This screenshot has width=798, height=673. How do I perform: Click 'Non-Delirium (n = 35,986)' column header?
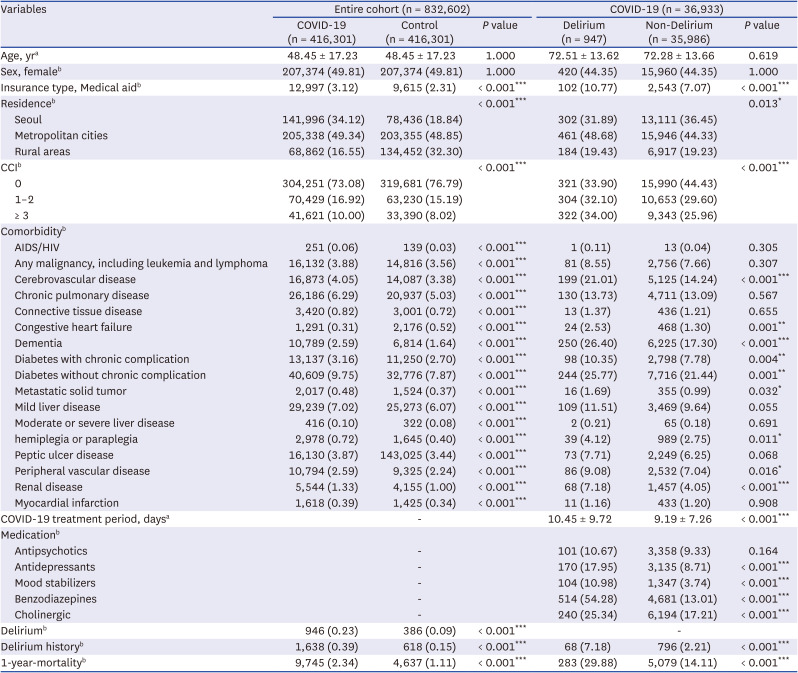tap(679, 32)
